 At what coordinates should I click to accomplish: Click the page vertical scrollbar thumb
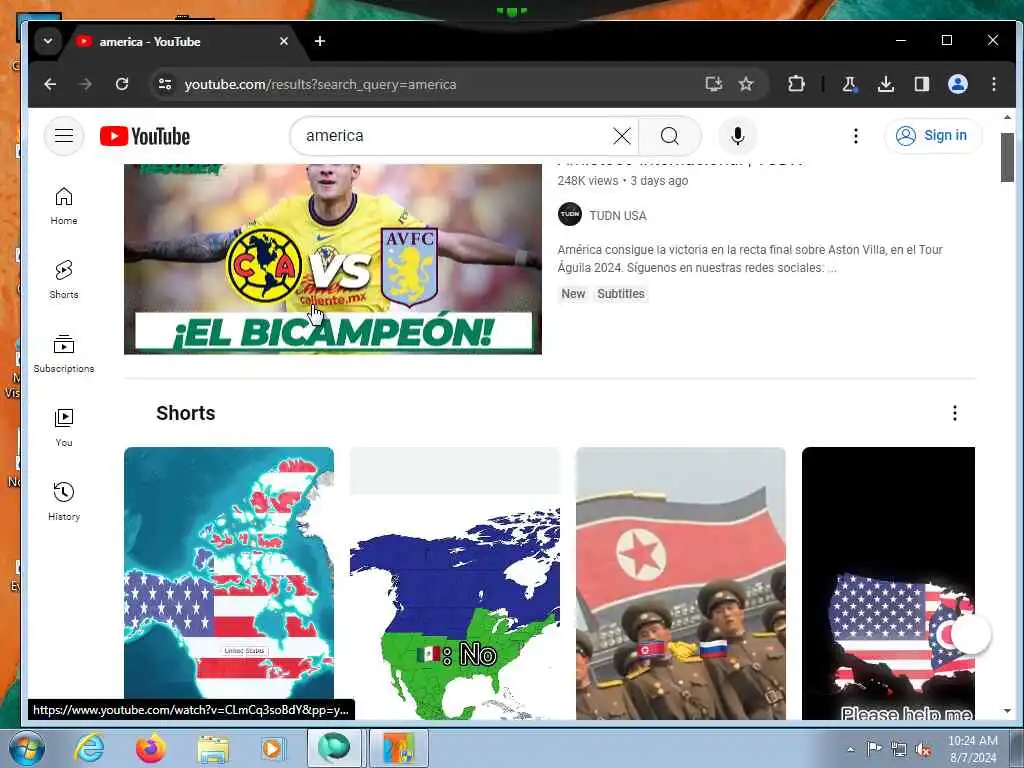(x=1007, y=157)
